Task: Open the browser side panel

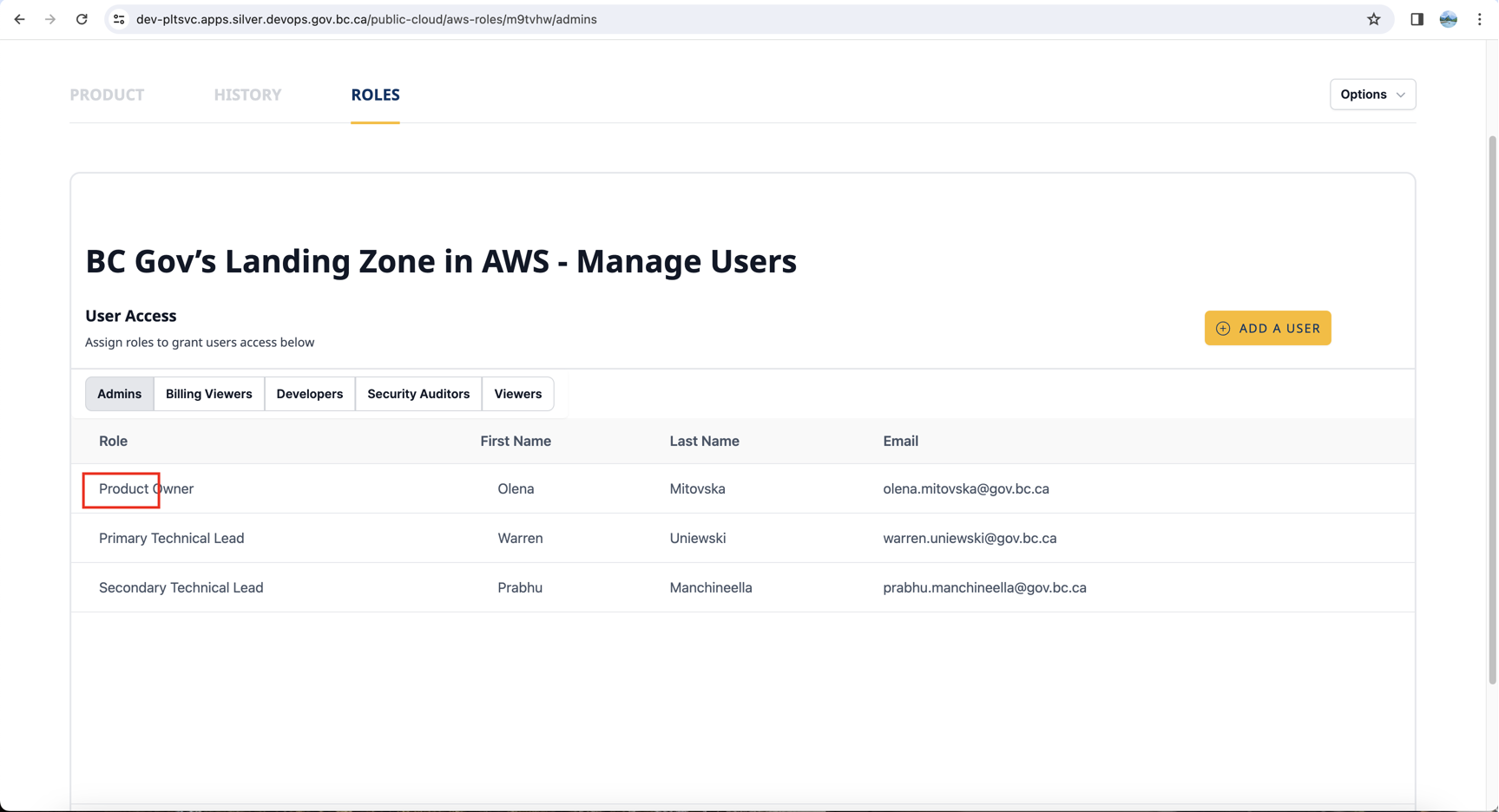Action: click(1417, 19)
